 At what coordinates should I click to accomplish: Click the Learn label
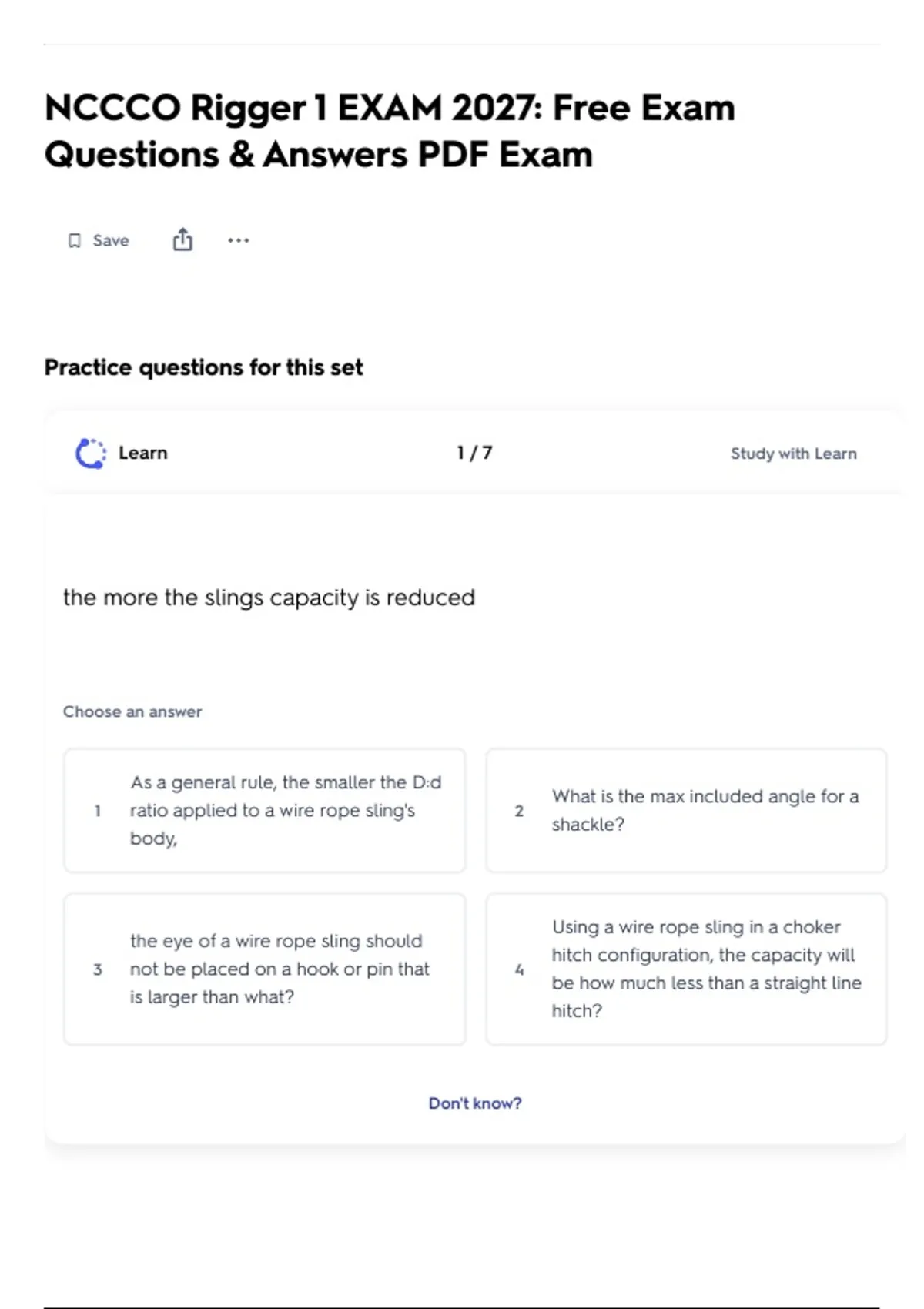point(142,453)
